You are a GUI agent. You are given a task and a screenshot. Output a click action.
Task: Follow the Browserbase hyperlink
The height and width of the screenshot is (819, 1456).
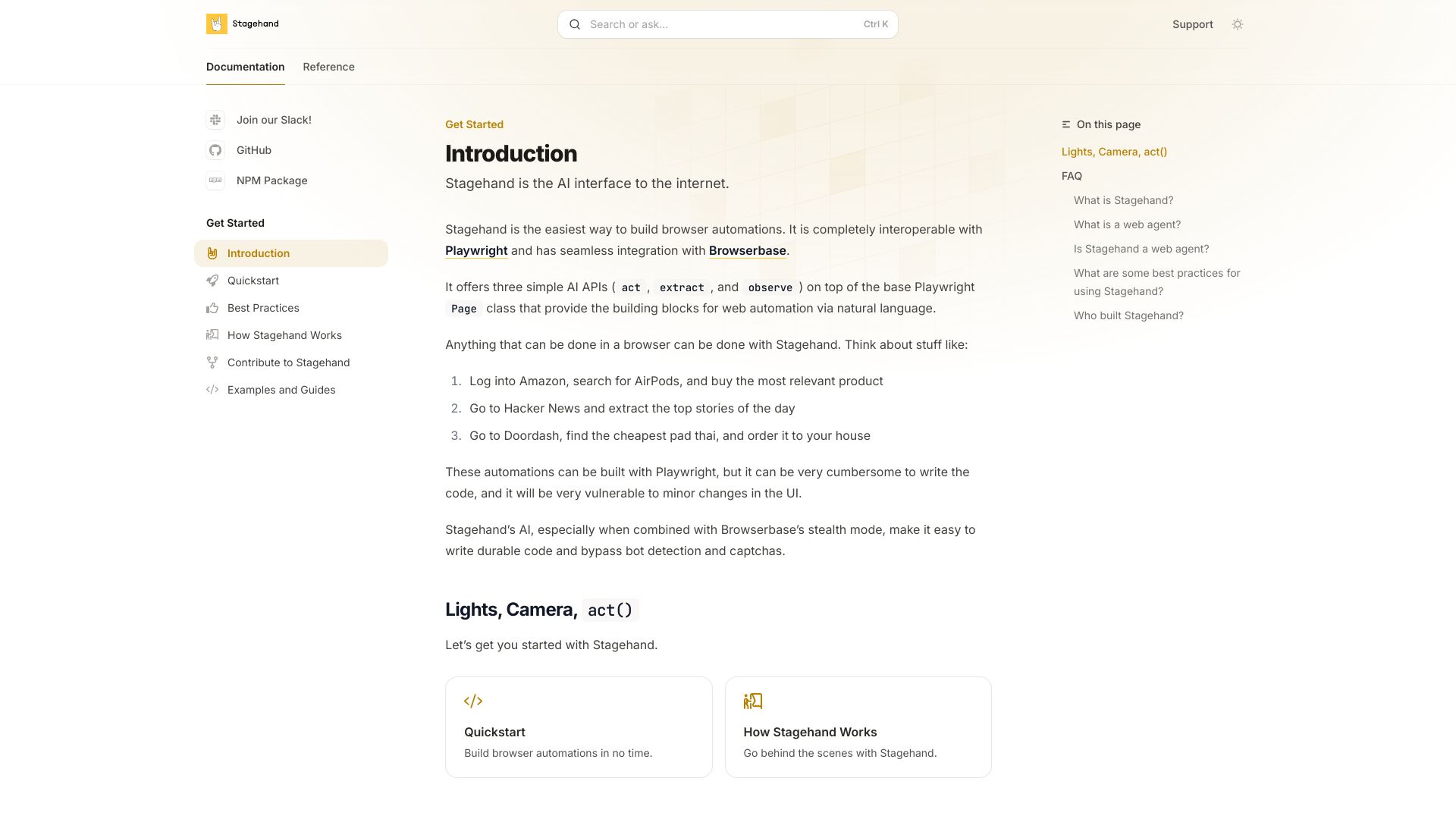(747, 251)
